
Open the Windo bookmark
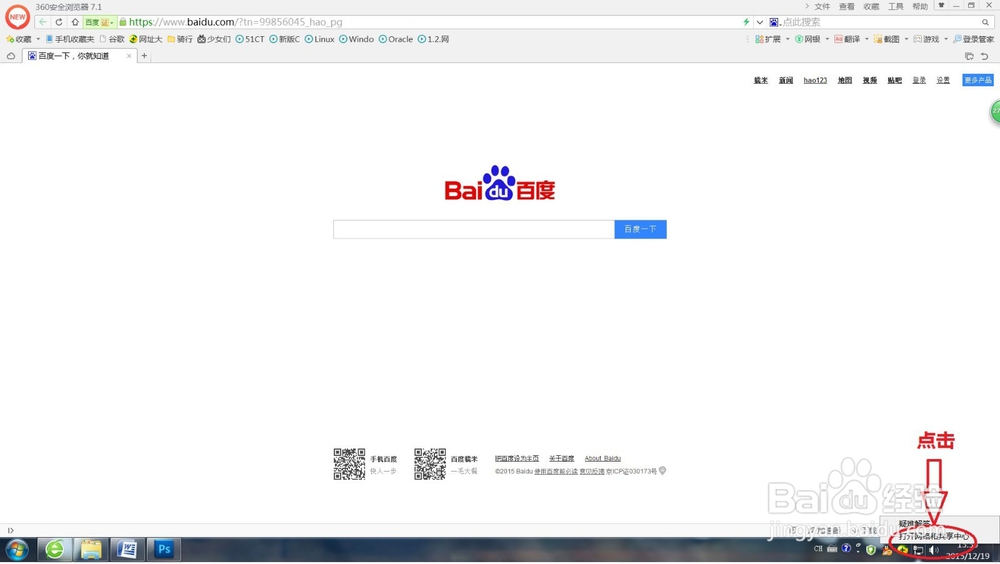tap(357, 39)
